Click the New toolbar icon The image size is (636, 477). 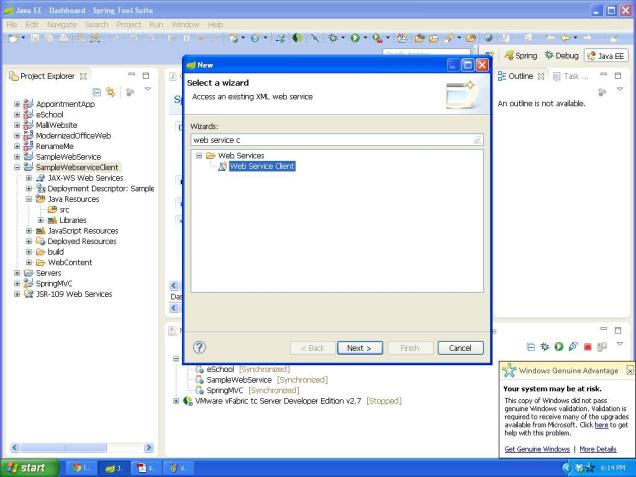click(13, 38)
